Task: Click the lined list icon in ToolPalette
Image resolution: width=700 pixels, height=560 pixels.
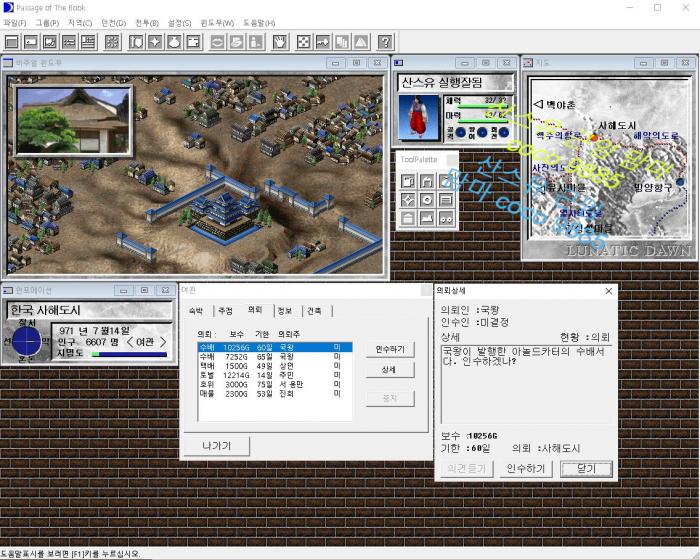Action: tap(446, 200)
